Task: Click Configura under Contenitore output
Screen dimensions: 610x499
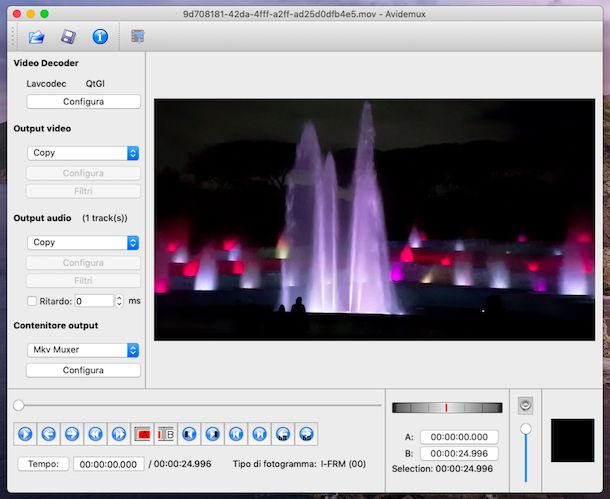Action: [x=83, y=370]
